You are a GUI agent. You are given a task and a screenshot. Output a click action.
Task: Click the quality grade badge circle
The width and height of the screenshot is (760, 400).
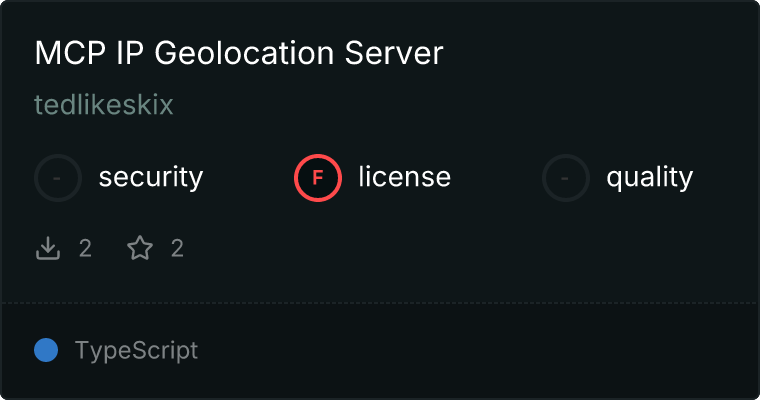(x=566, y=179)
